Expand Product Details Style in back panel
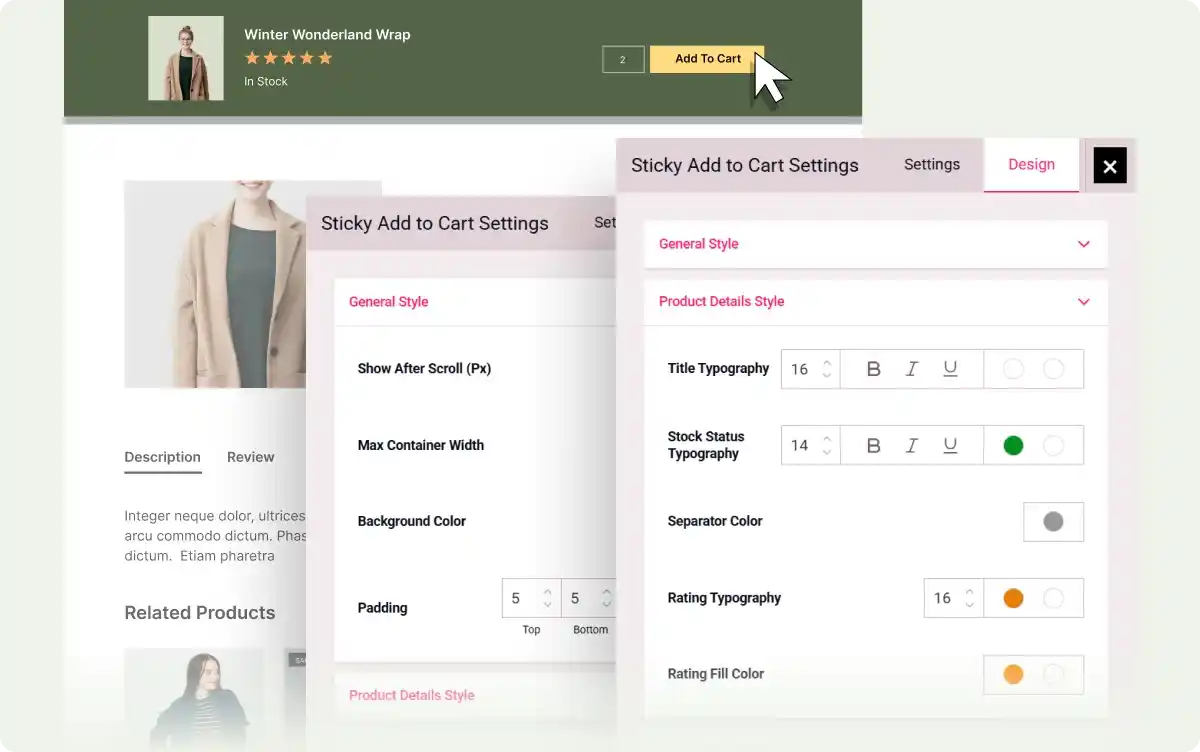Image resolution: width=1200 pixels, height=752 pixels. tap(411, 695)
